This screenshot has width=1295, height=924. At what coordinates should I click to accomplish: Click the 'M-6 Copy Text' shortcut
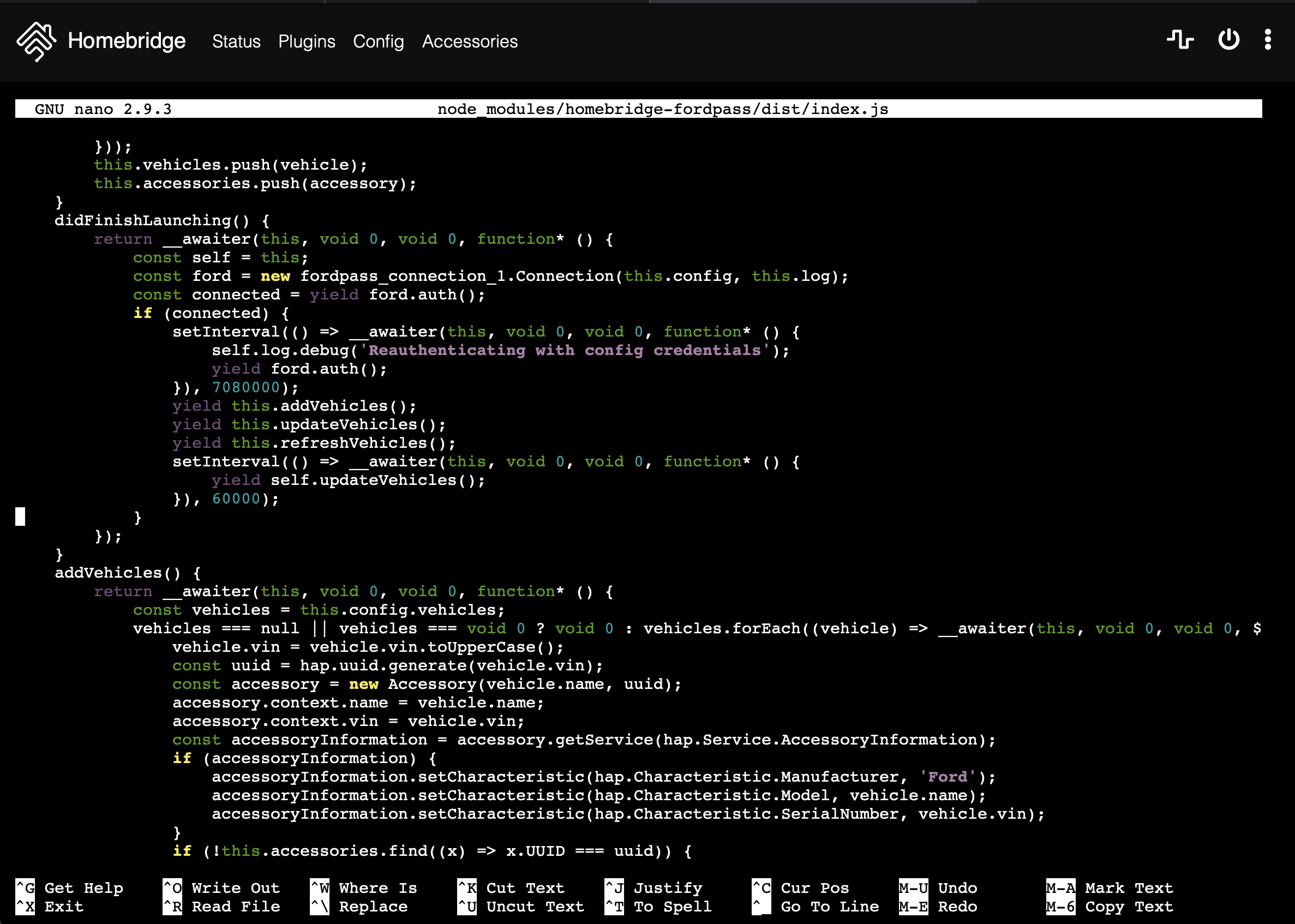(1110, 907)
